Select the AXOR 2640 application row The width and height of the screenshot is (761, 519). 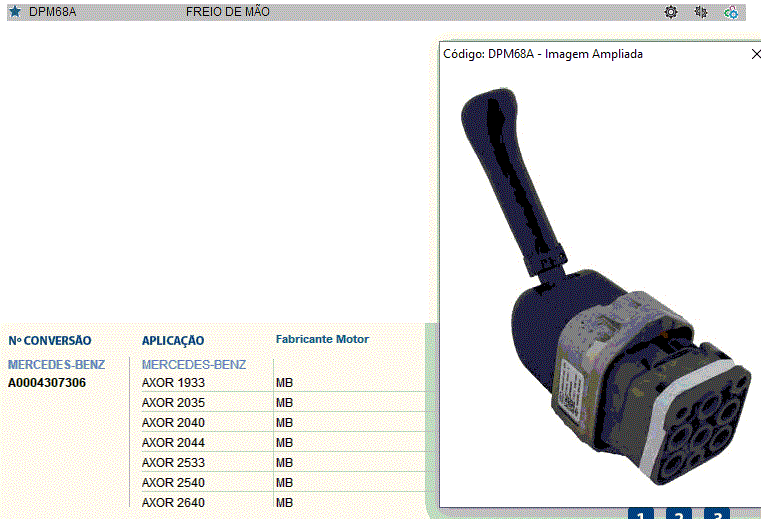click(173, 503)
